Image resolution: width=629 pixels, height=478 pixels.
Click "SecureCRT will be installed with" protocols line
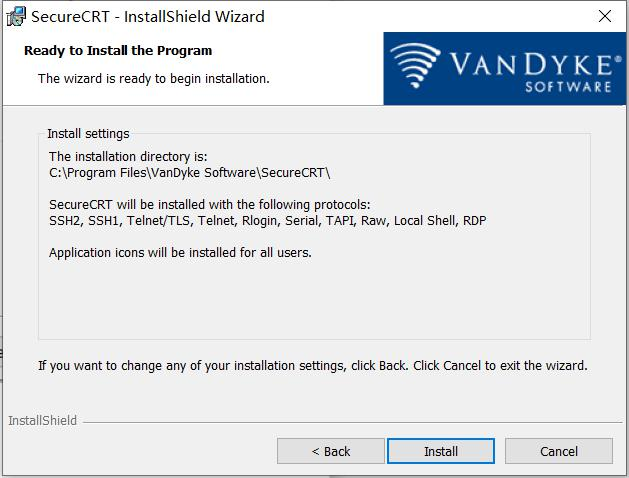(210, 204)
